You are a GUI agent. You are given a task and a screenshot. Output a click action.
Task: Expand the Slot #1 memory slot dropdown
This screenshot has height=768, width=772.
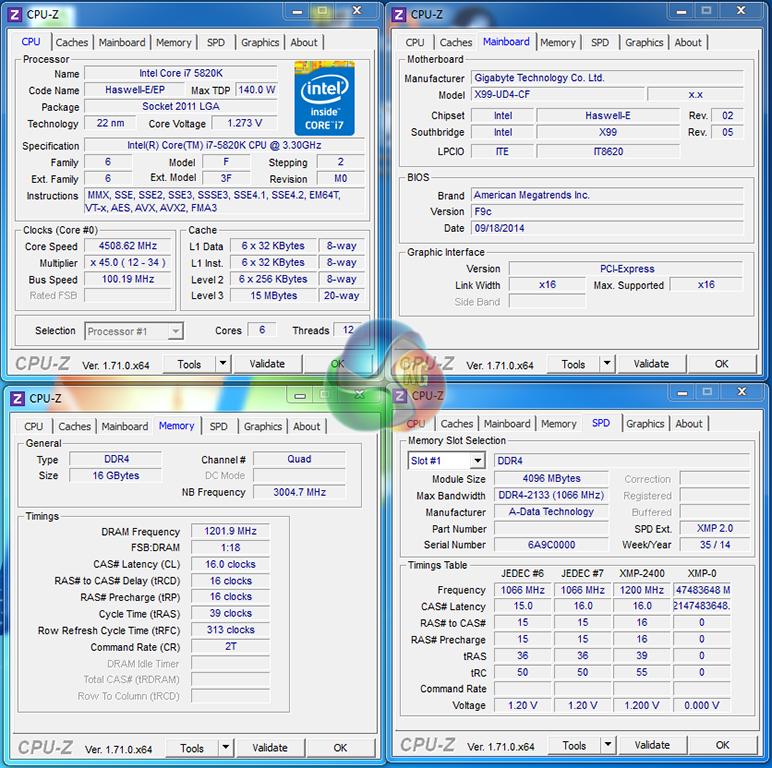(476, 461)
